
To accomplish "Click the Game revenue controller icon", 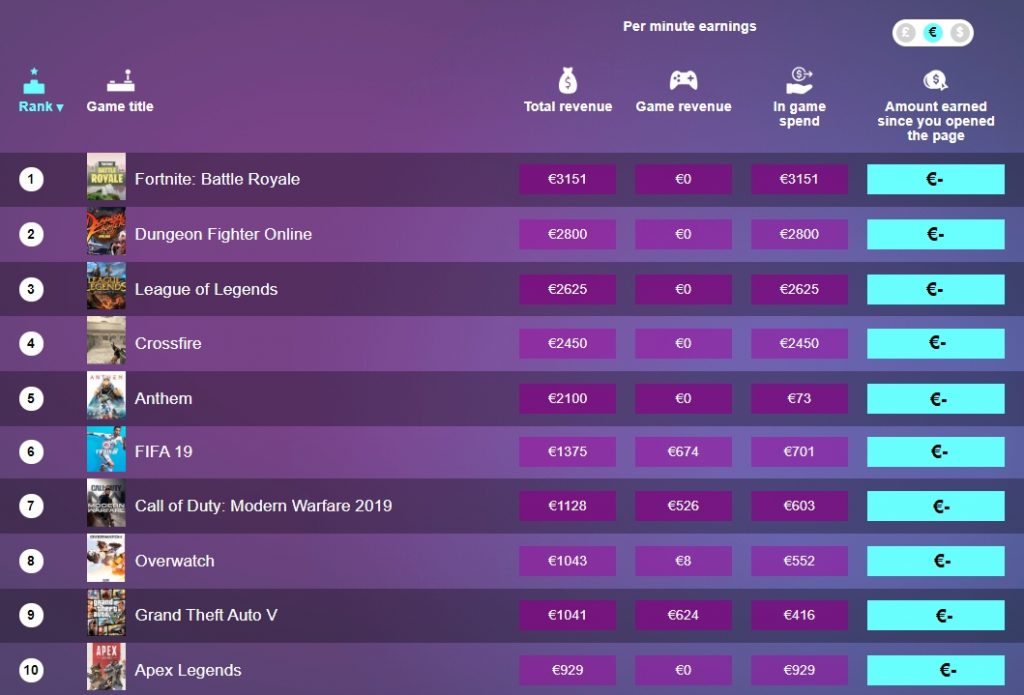I will click(x=683, y=81).
